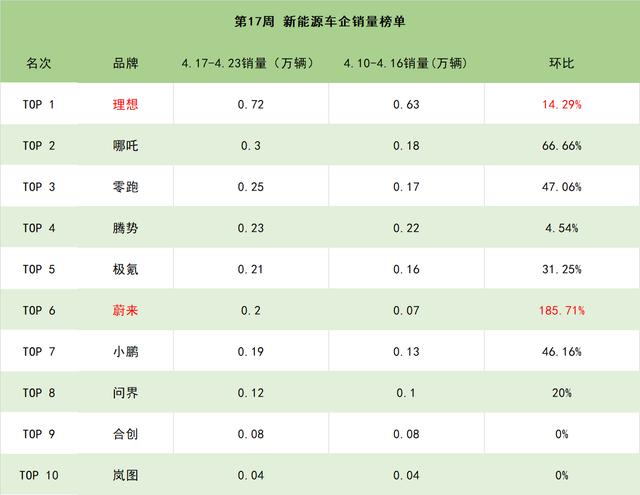Click the 品牌 column header
Screen dimensions: 640x495
(125, 63)
